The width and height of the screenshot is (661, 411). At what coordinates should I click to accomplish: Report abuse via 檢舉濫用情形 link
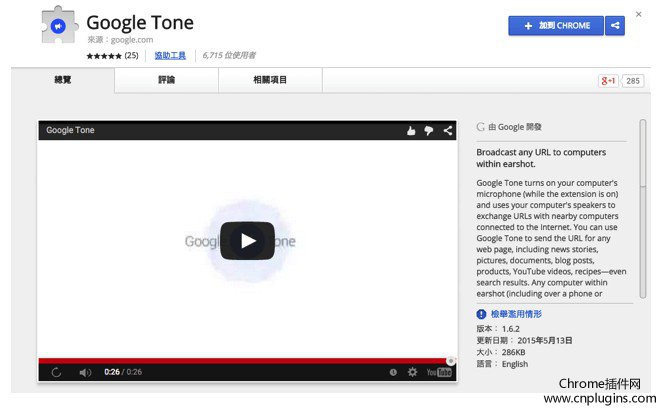(x=516, y=314)
